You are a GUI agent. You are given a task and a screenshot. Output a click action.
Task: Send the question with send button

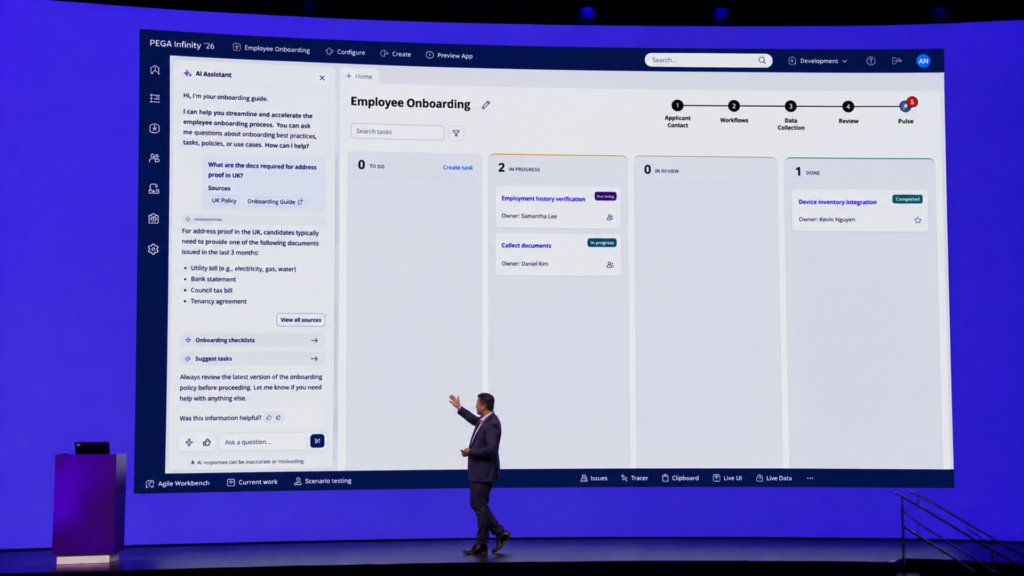click(x=317, y=441)
